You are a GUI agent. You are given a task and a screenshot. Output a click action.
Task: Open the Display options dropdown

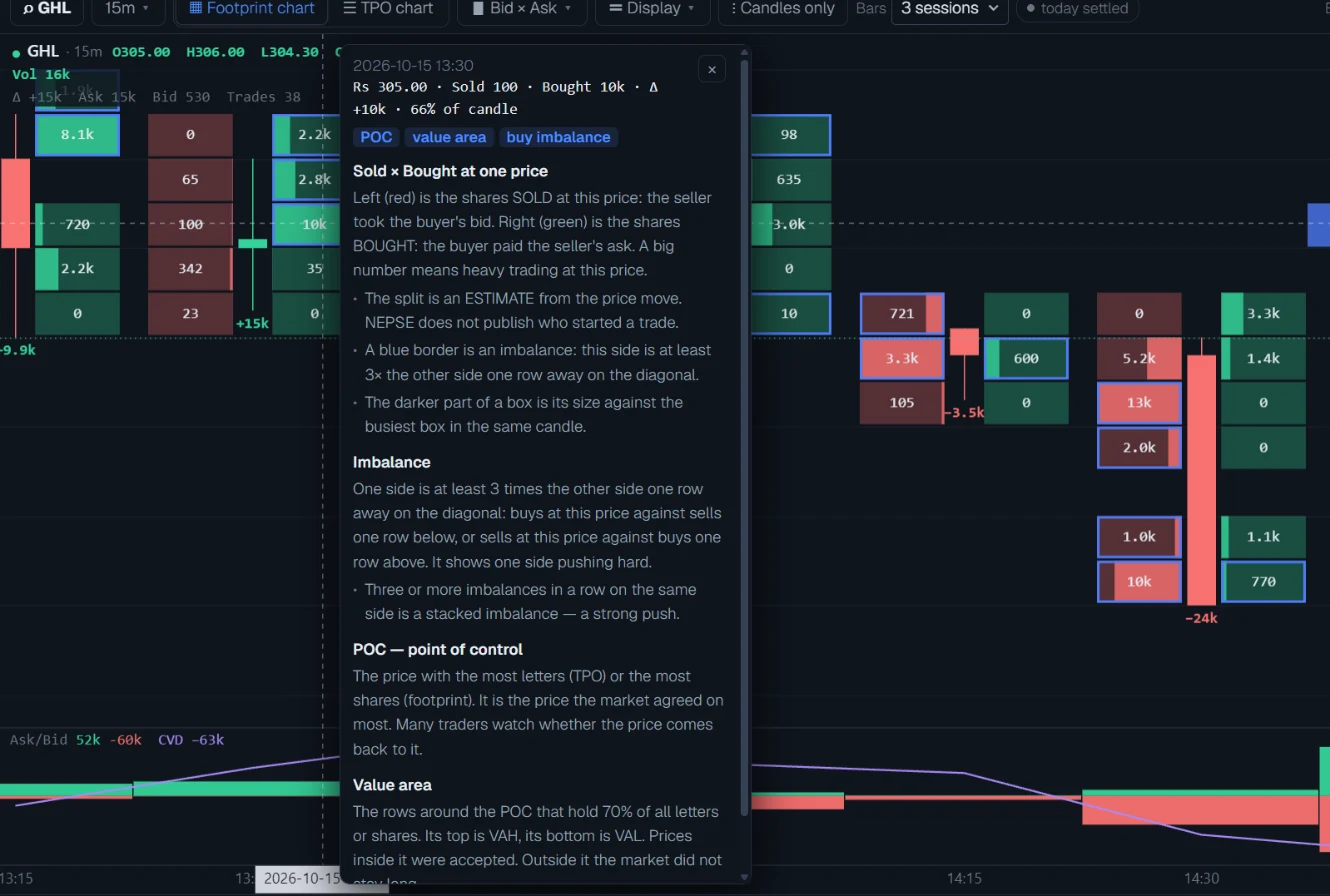652,9
